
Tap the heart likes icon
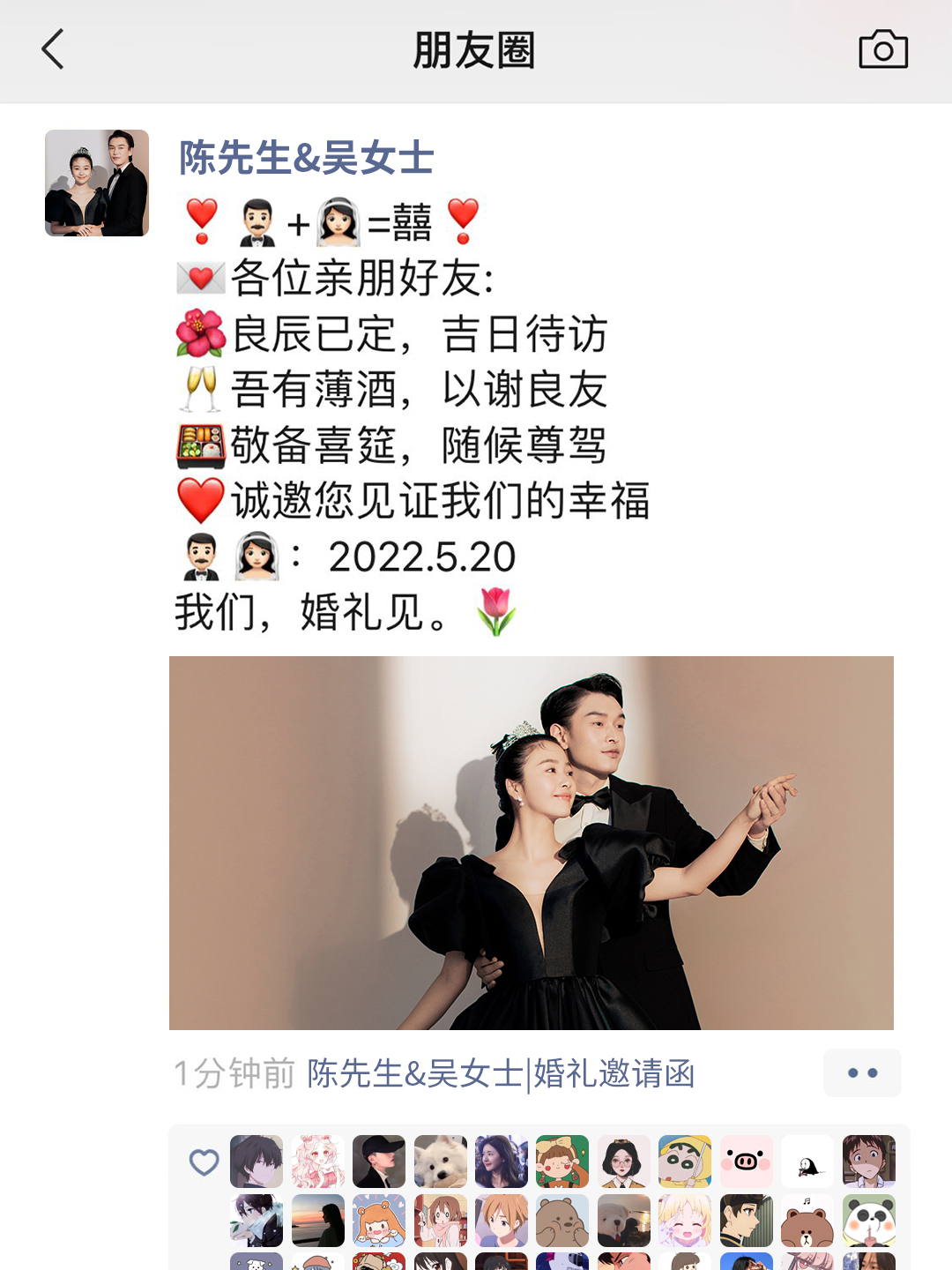click(204, 1162)
